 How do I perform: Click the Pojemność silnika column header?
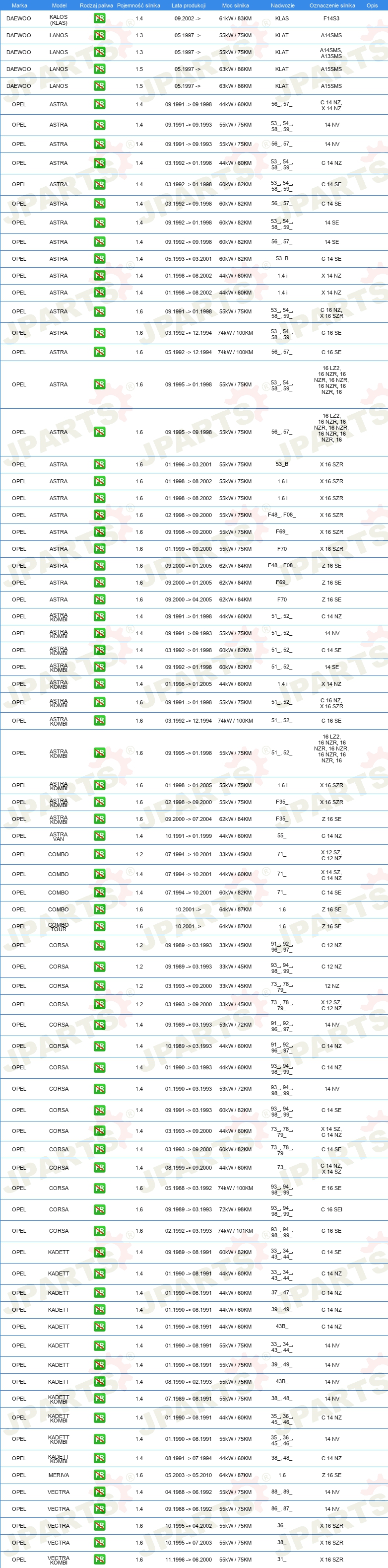click(x=138, y=5)
